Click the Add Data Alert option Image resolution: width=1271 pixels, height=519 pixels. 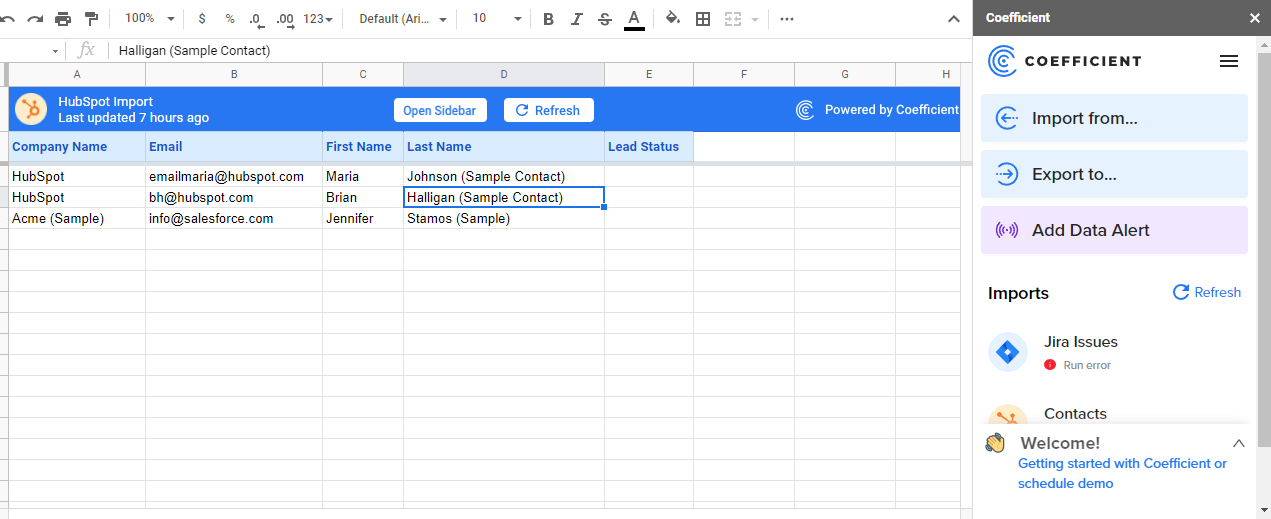[x=1113, y=230]
